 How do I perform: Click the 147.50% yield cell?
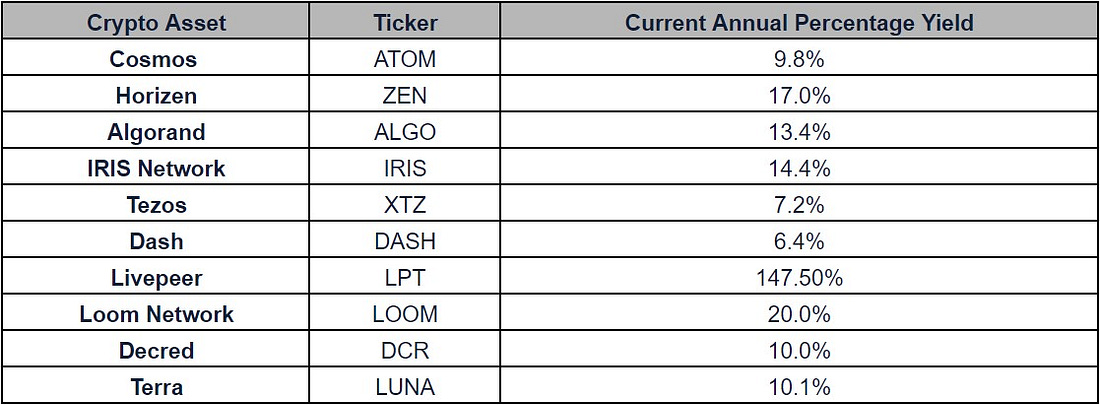click(799, 278)
